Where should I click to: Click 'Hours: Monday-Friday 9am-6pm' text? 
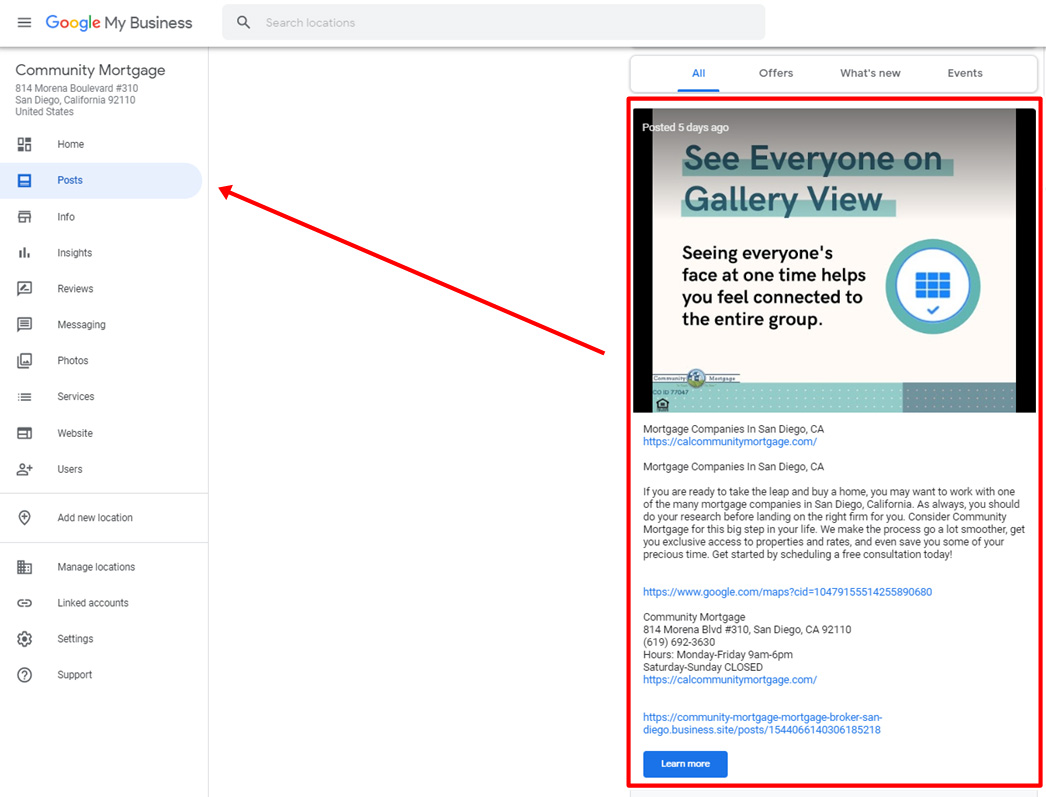point(718,655)
